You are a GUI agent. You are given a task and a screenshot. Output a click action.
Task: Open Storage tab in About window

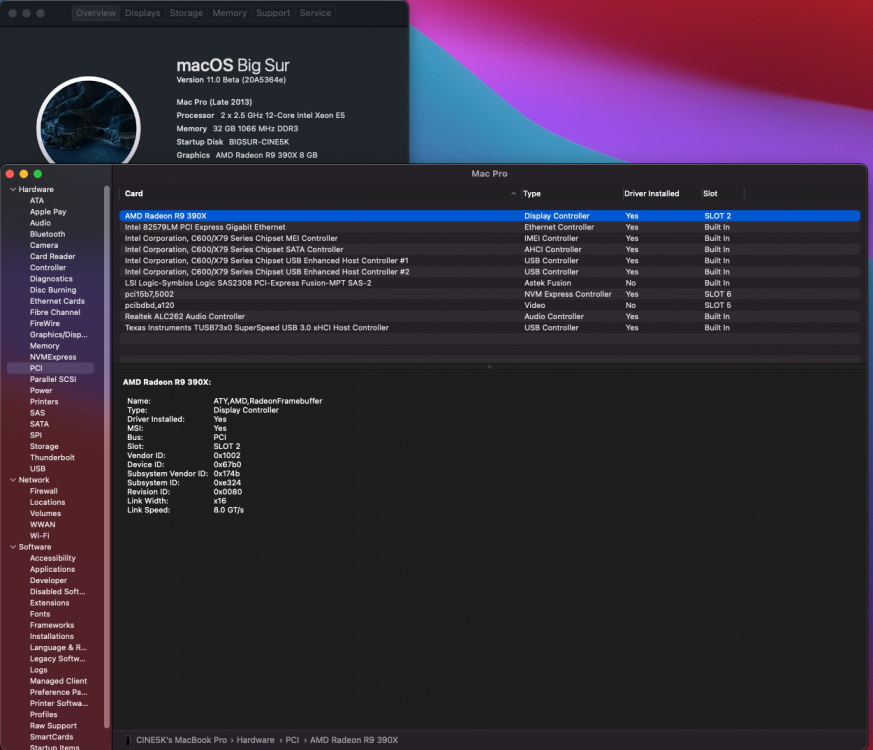186,13
